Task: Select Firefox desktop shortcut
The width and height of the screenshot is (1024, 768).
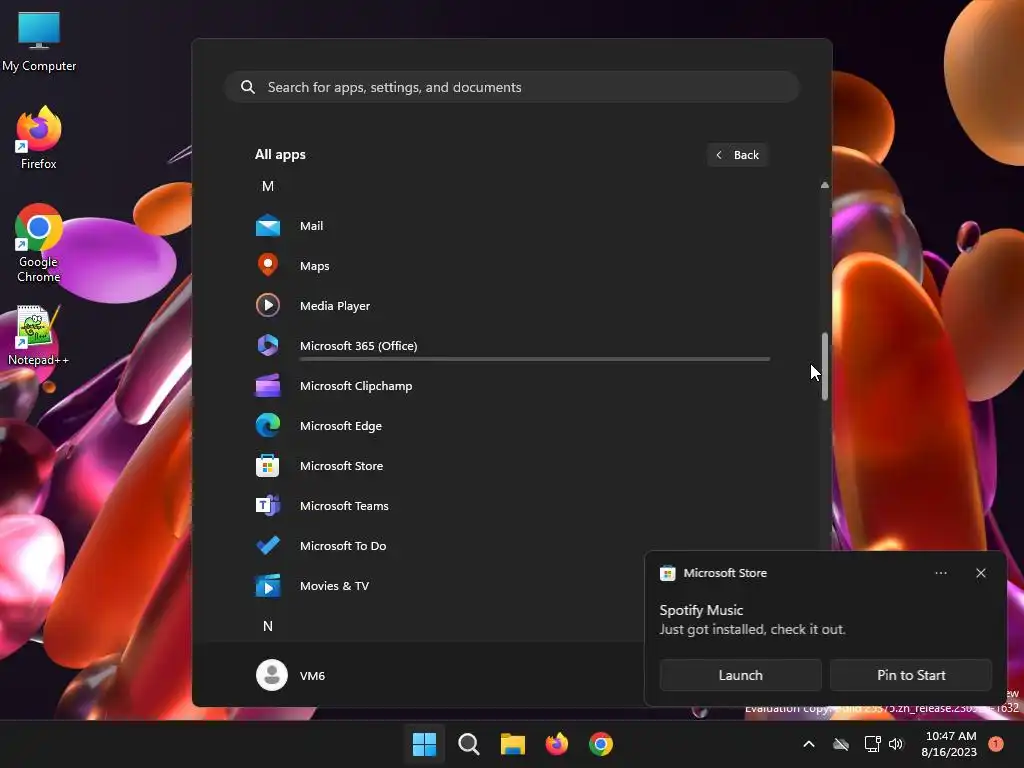Action: 39,138
